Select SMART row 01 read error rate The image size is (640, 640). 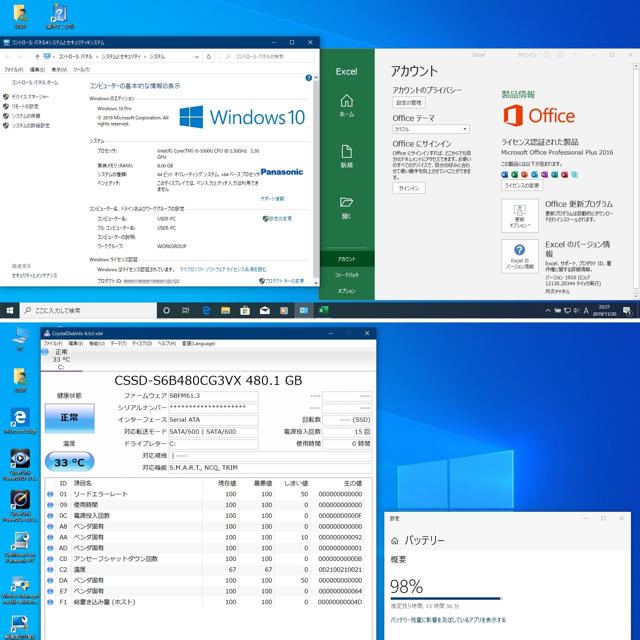pos(208,494)
